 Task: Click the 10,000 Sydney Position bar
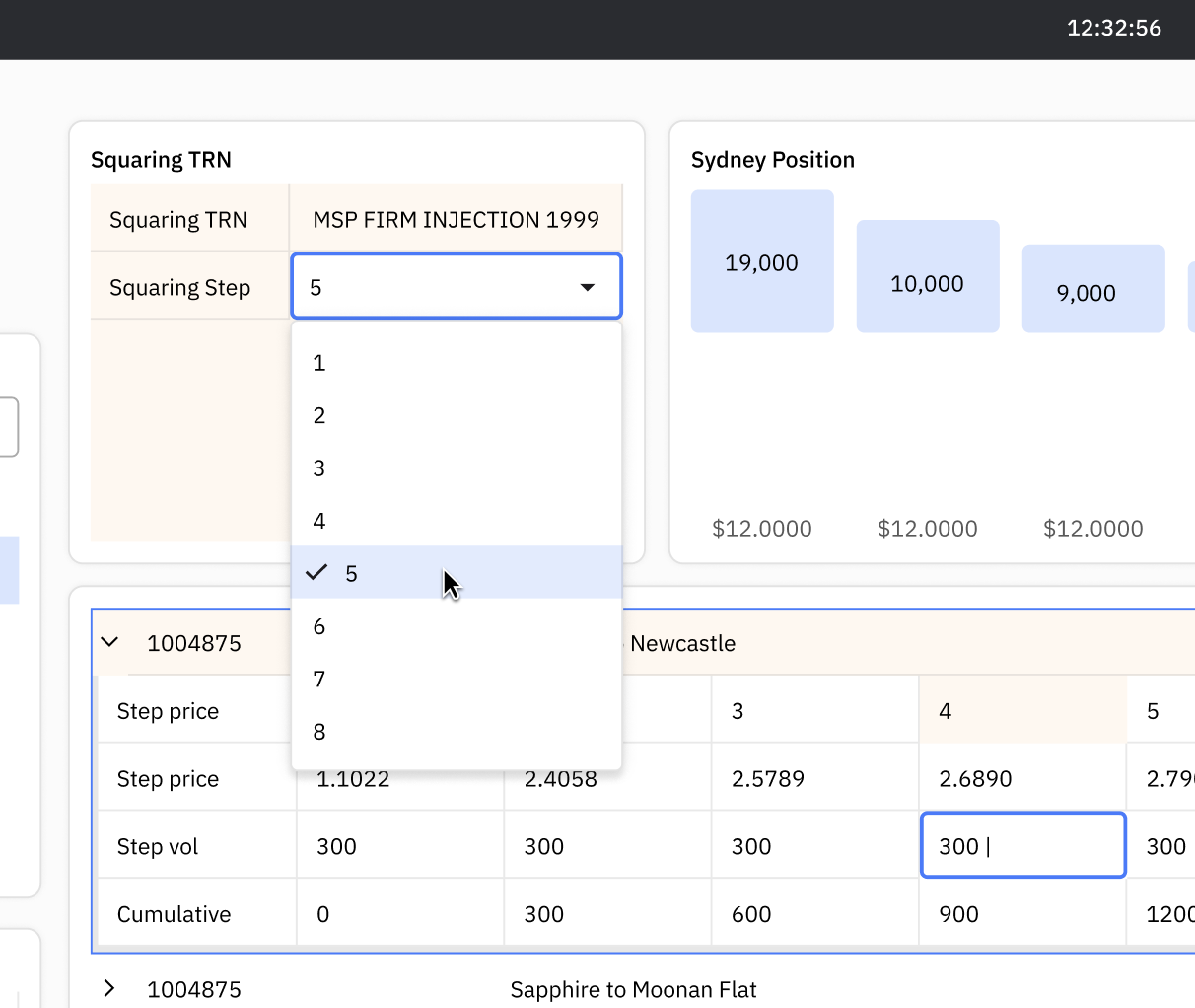click(x=927, y=276)
